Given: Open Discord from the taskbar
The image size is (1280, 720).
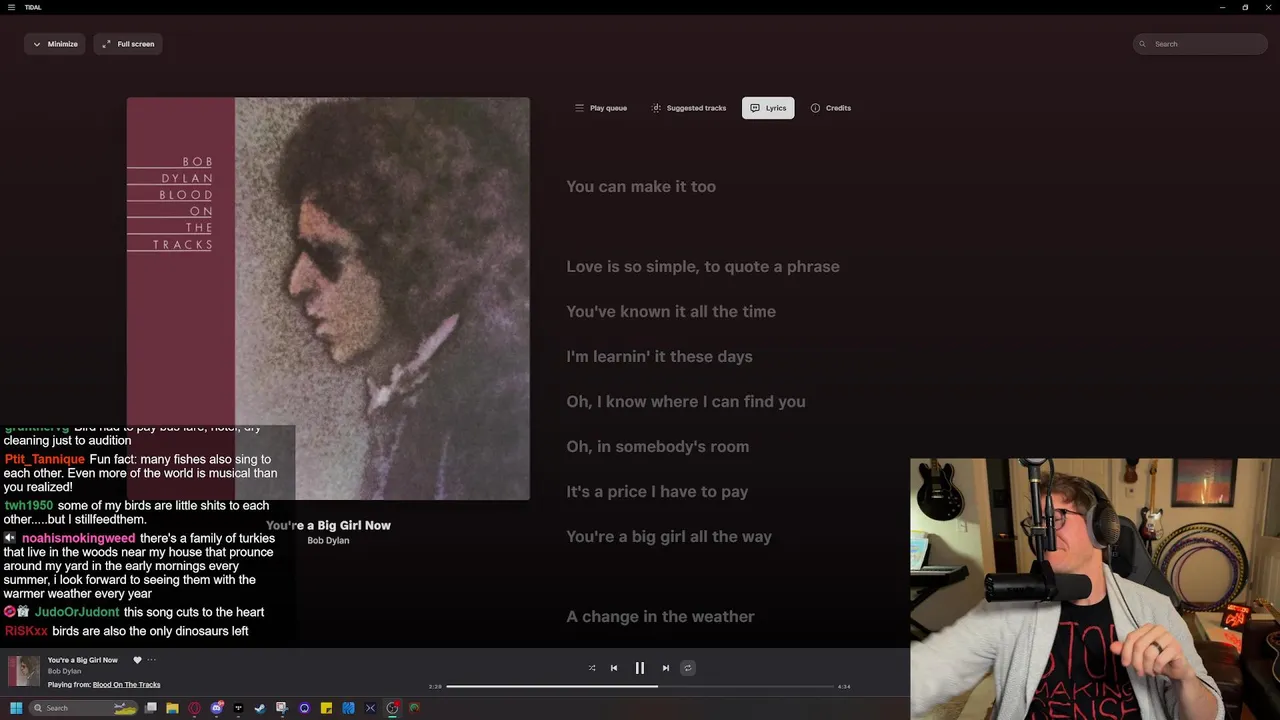Looking at the screenshot, I should point(216,708).
